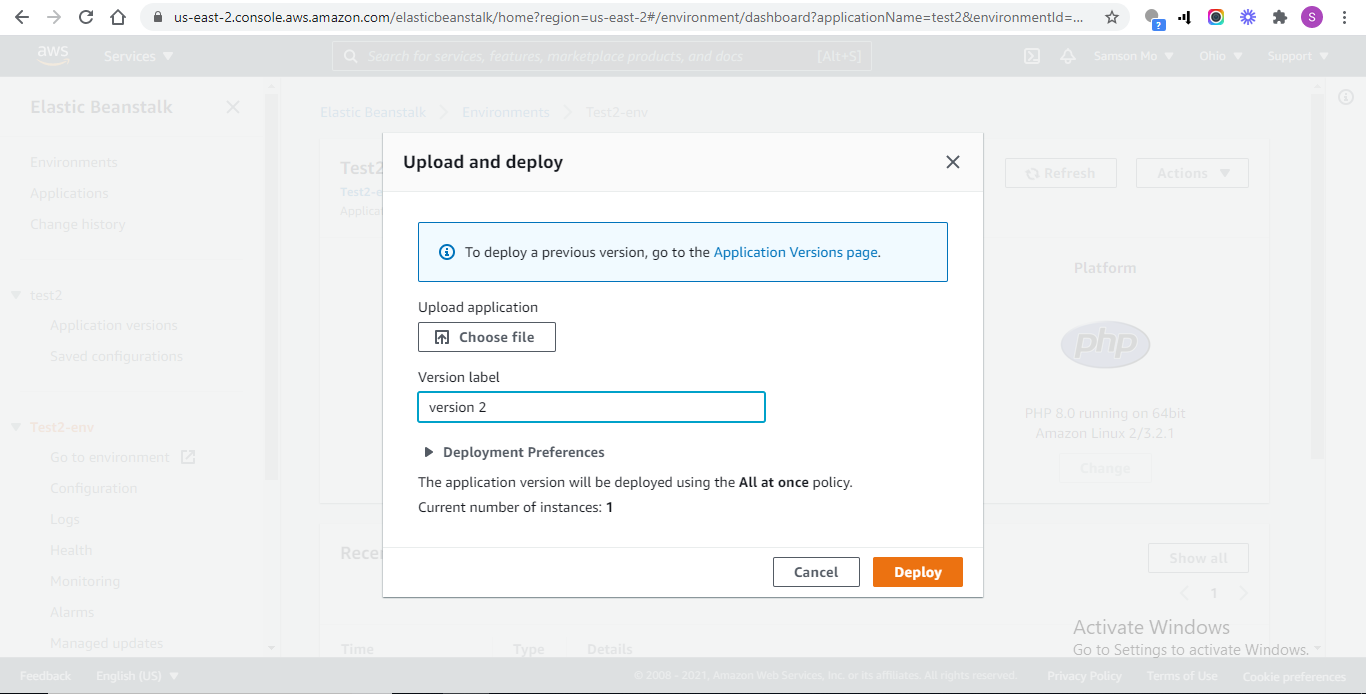Image resolution: width=1366 pixels, height=694 pixels.
Task: Click the info icon in the blue banner
Action: pos(444,251)
